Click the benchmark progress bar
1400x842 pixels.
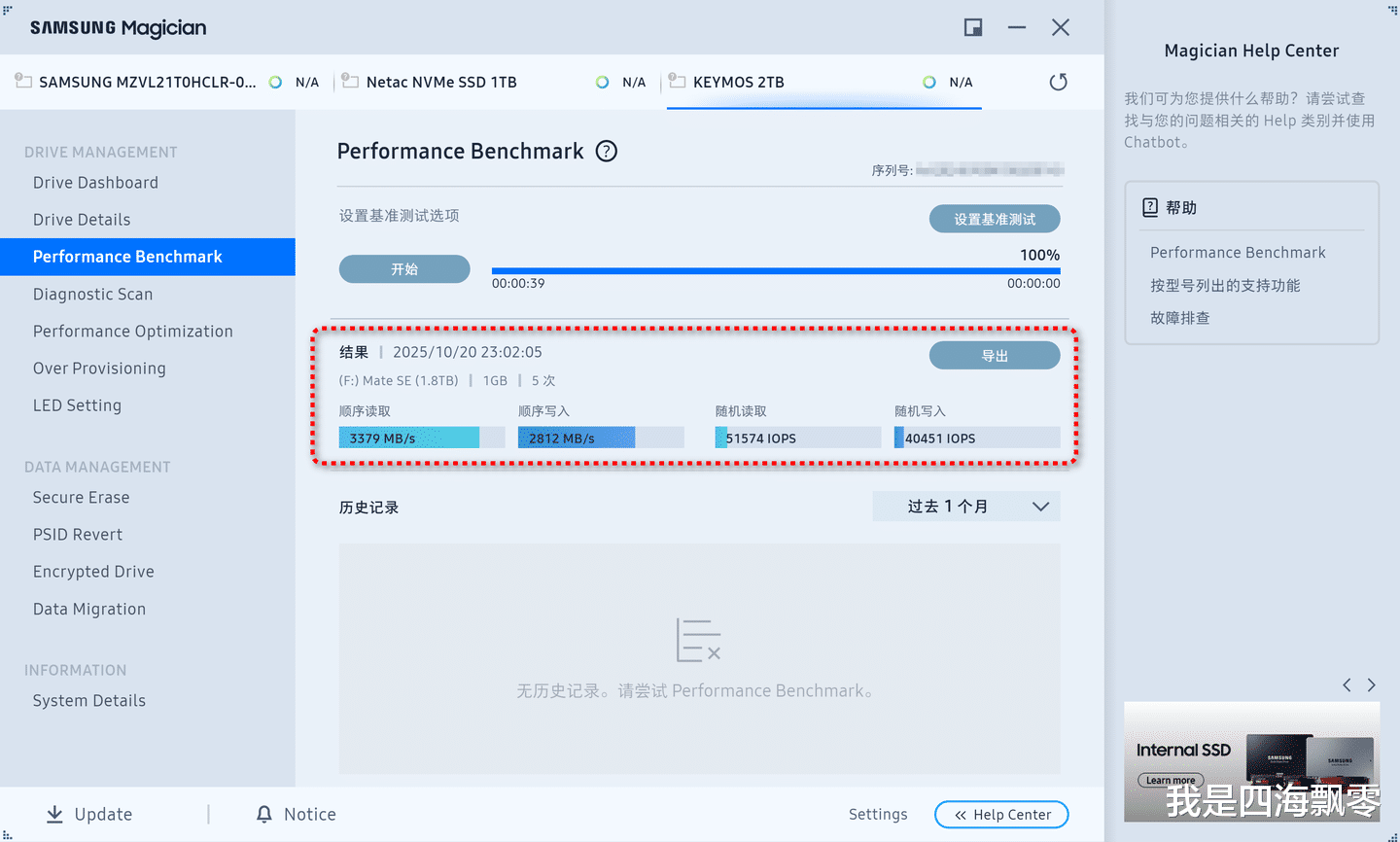[776, 270]
